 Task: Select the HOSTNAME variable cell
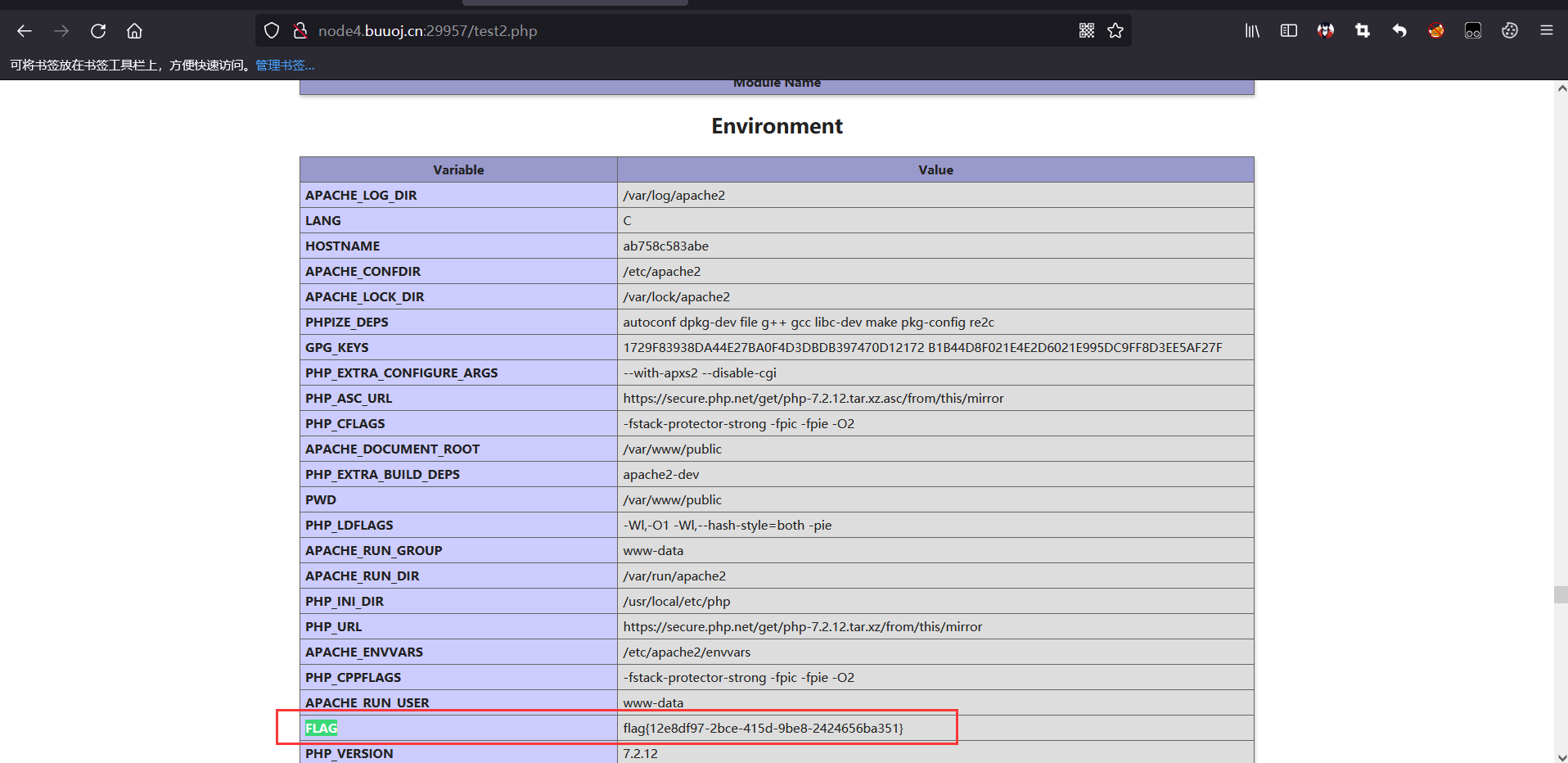tap(458, 246)
